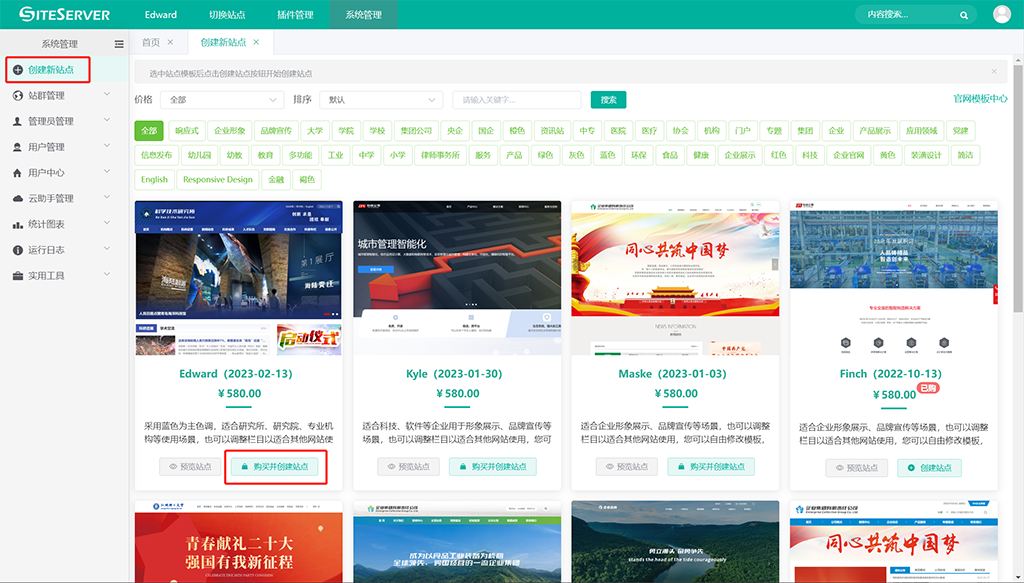Open the 排序 dropdown set to 默认

(381, 100)
